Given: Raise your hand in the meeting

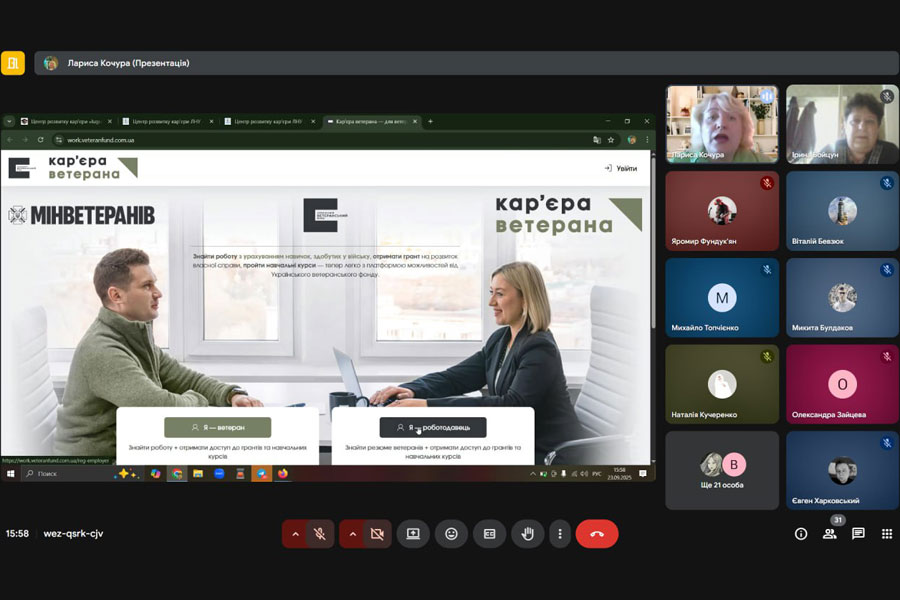Looking at the screenshot, I should coord(527,534).
